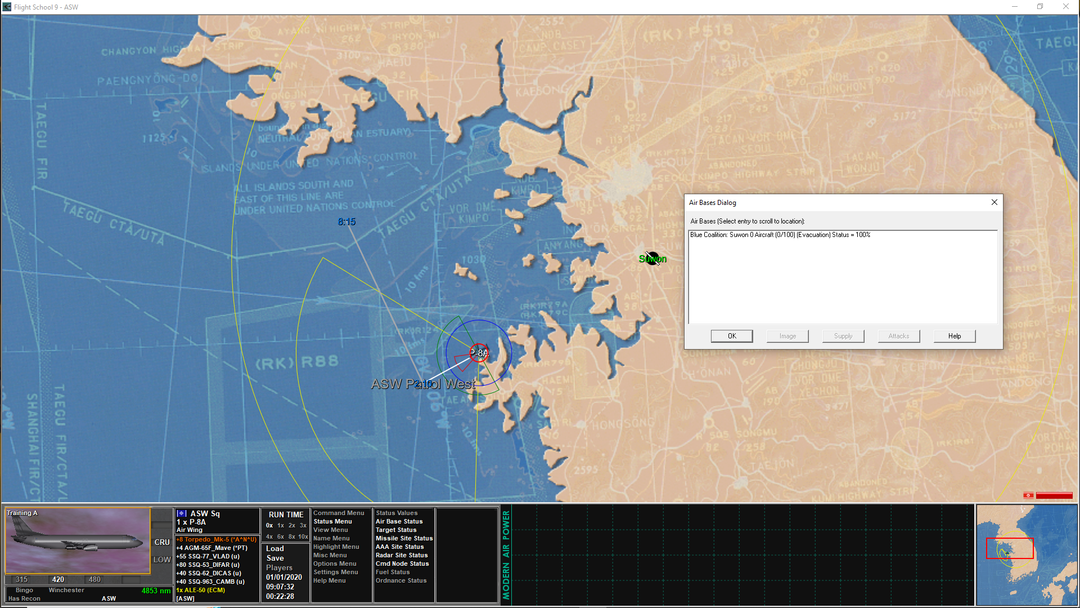Click Help in the Air Bases dialog
The height and width of the screenshot is (608, 1080).
click(x=953, y=335)
